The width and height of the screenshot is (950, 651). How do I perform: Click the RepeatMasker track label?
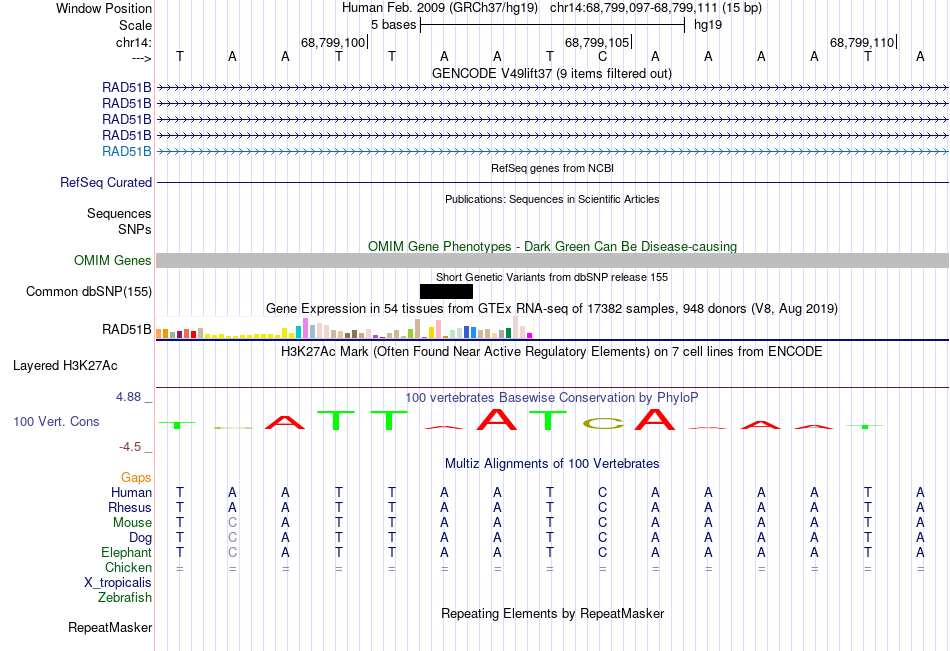click(x=110, y=627)
